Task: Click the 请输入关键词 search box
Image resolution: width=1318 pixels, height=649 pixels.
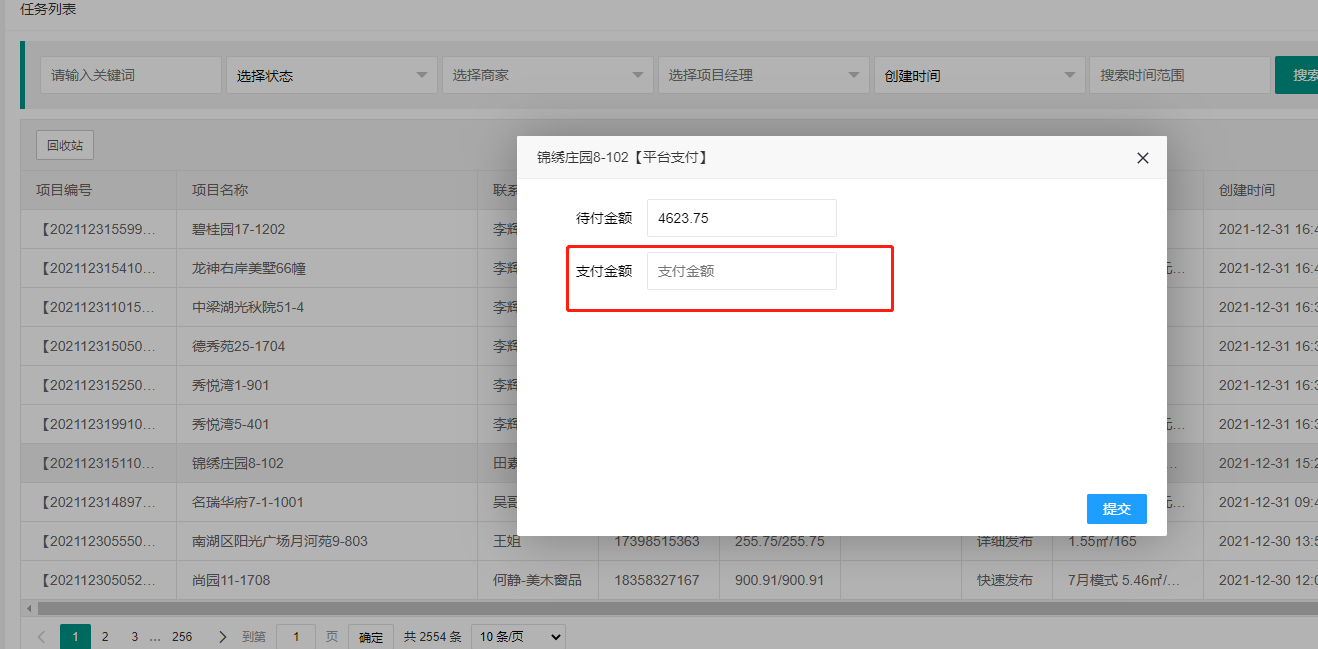Action: point(130,75)
